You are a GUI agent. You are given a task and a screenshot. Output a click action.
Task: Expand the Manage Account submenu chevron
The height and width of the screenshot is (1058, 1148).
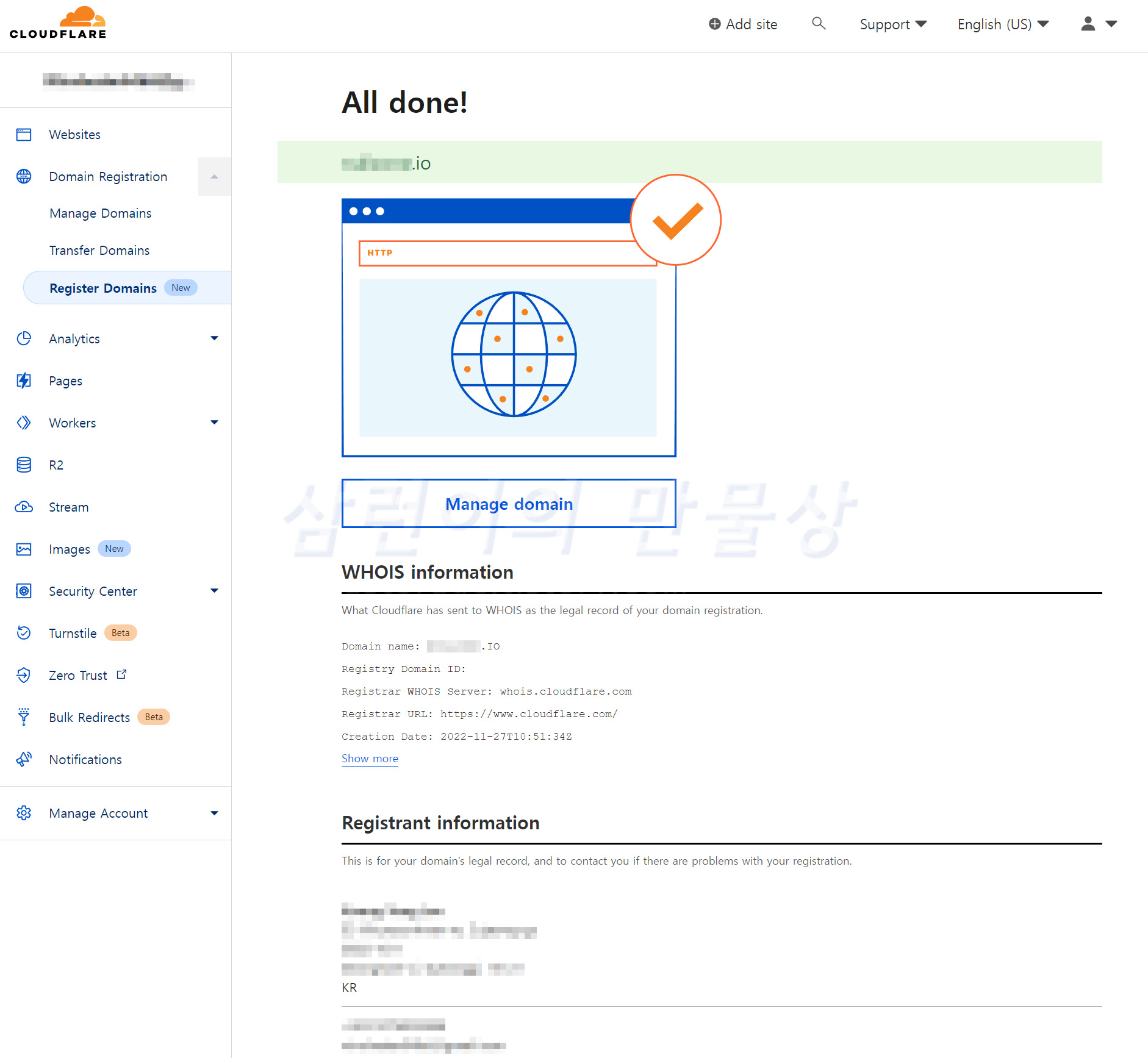coord(214,813)
